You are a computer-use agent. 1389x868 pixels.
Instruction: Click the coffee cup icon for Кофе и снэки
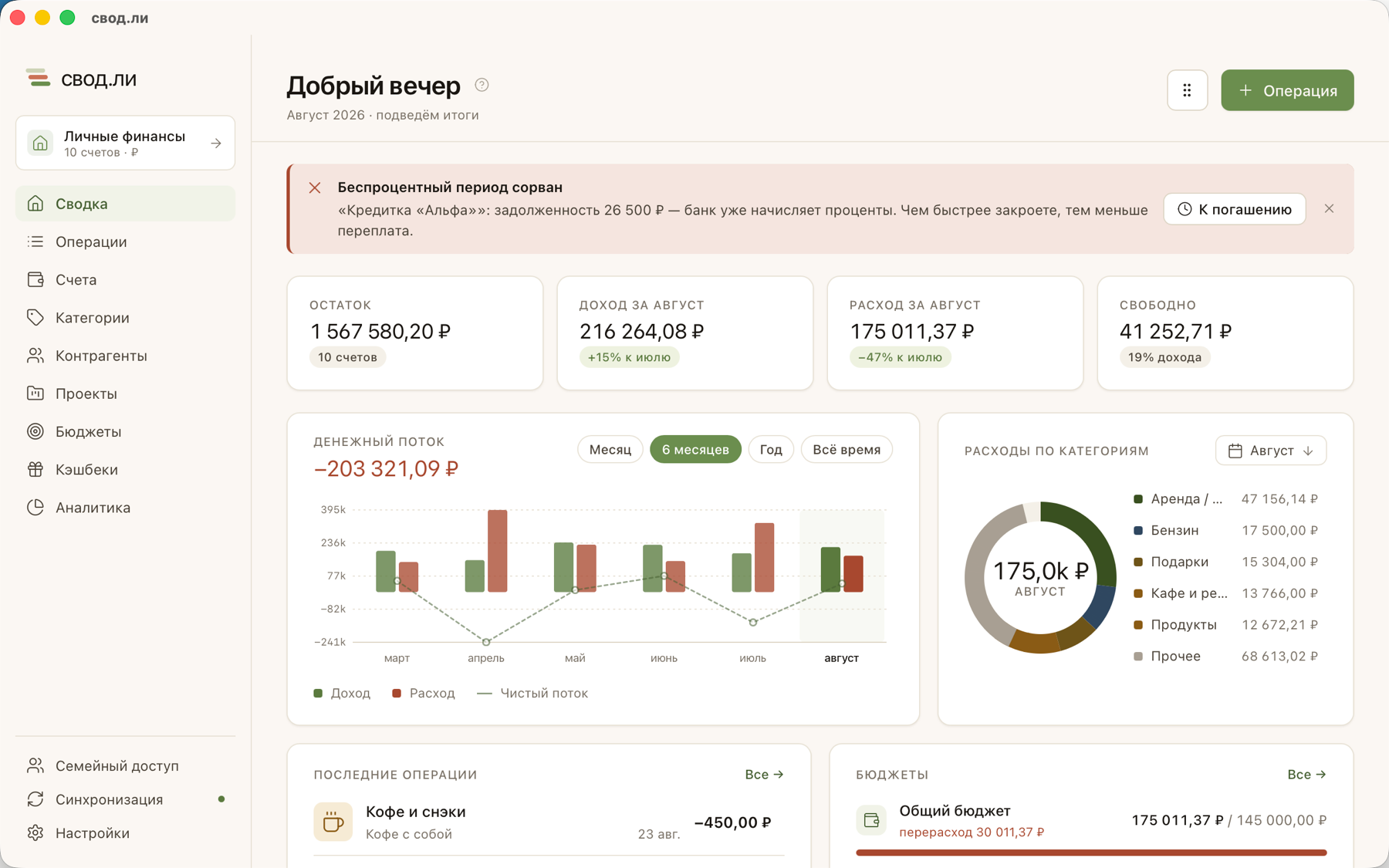click(x=333, y=822)
